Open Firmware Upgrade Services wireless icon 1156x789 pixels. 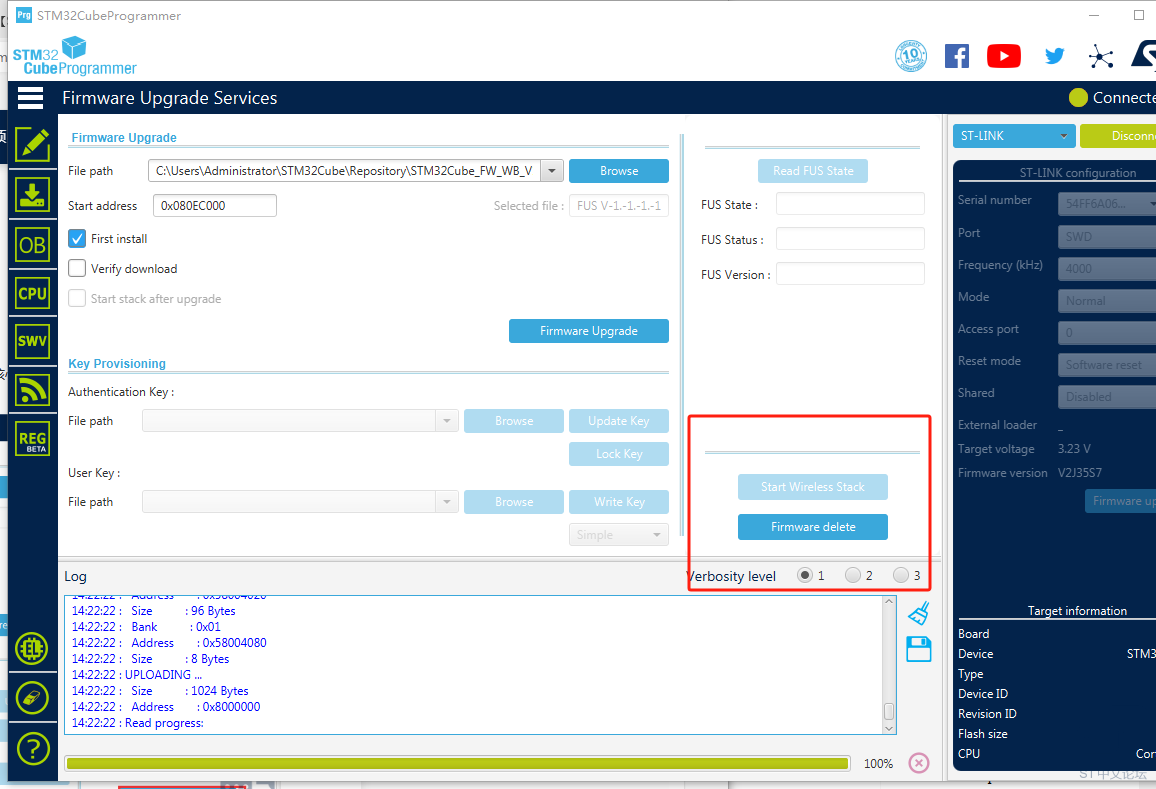32,390
